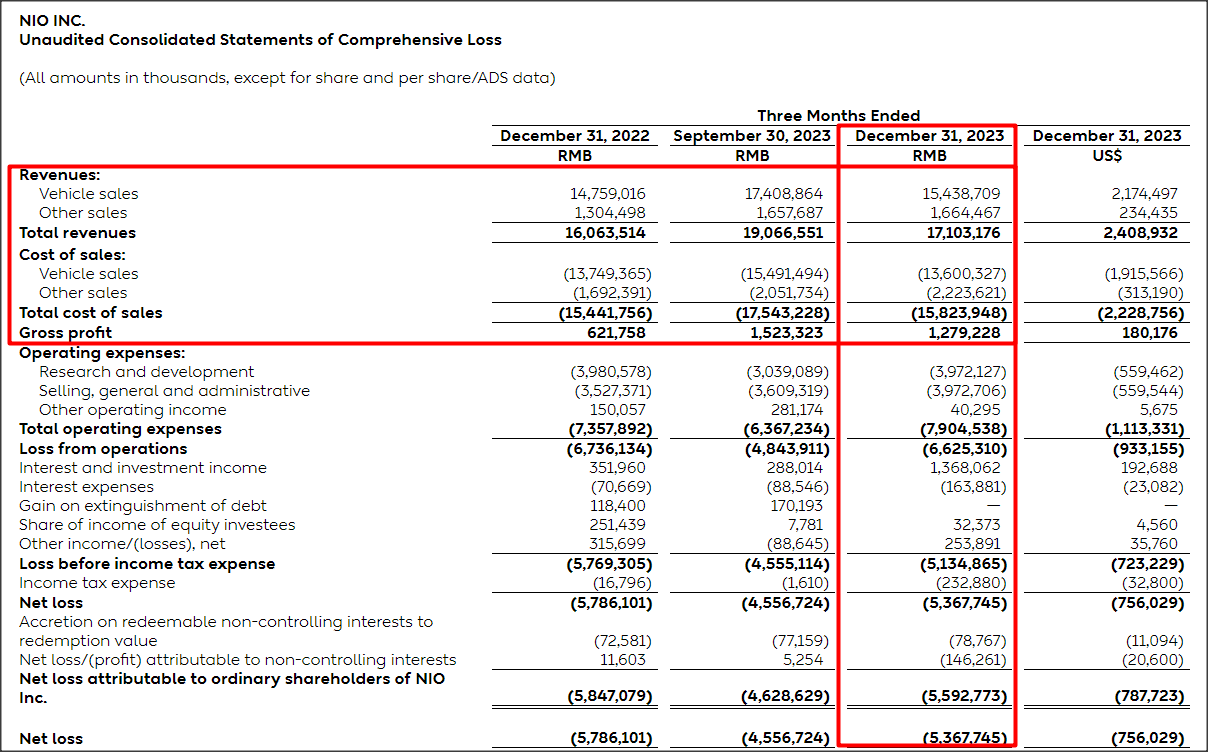This screenshot has height=752, width=1208.
Task: Select the Three Months Ended header
Action: click(838, 116)
